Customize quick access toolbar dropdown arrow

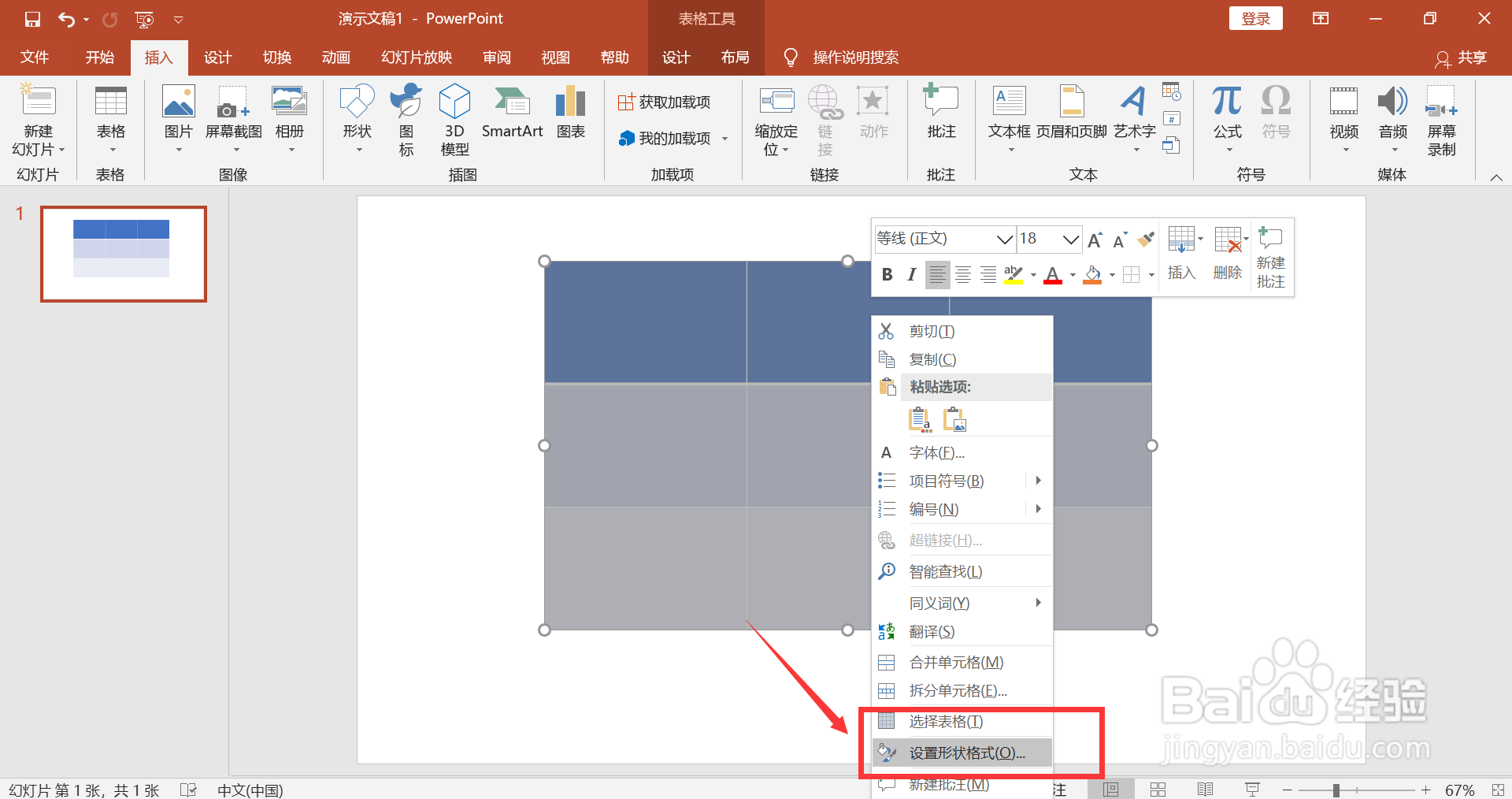point(179,20)
